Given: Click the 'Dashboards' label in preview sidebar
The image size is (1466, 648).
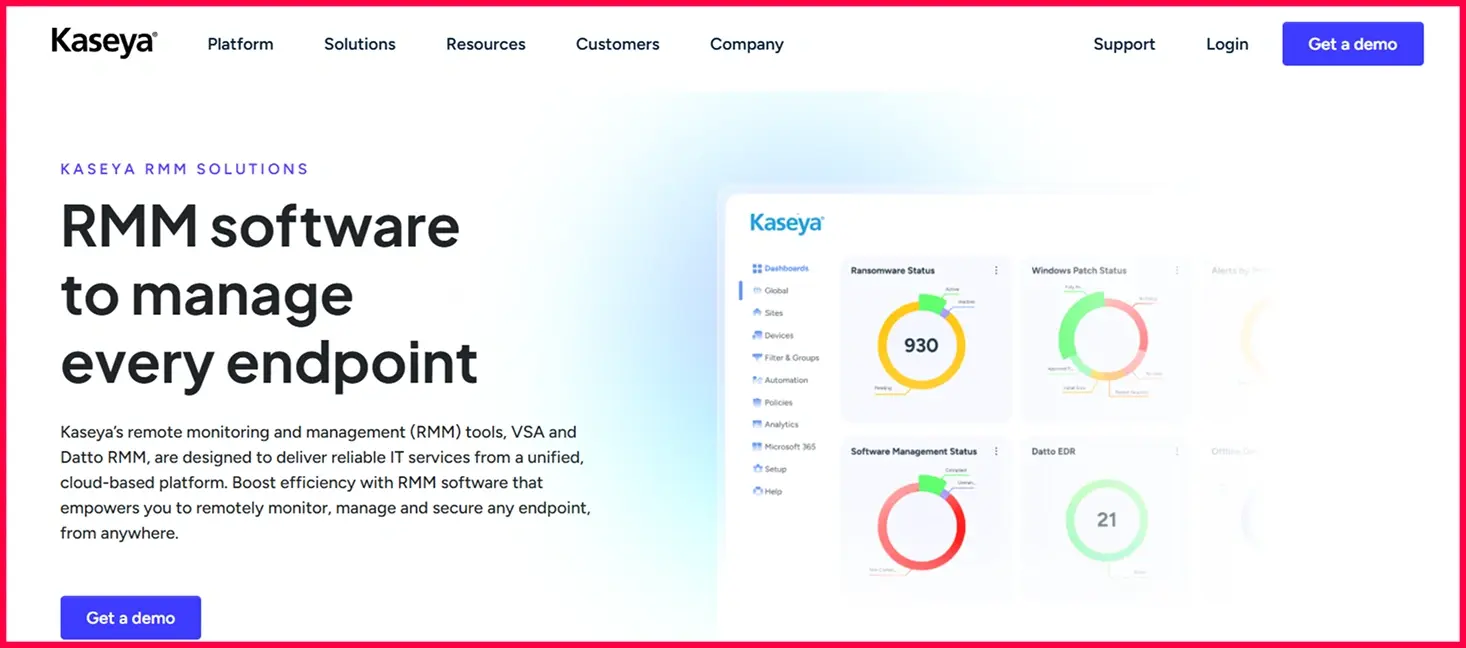Looking at the screenshot, I should (x=787, y=268).
